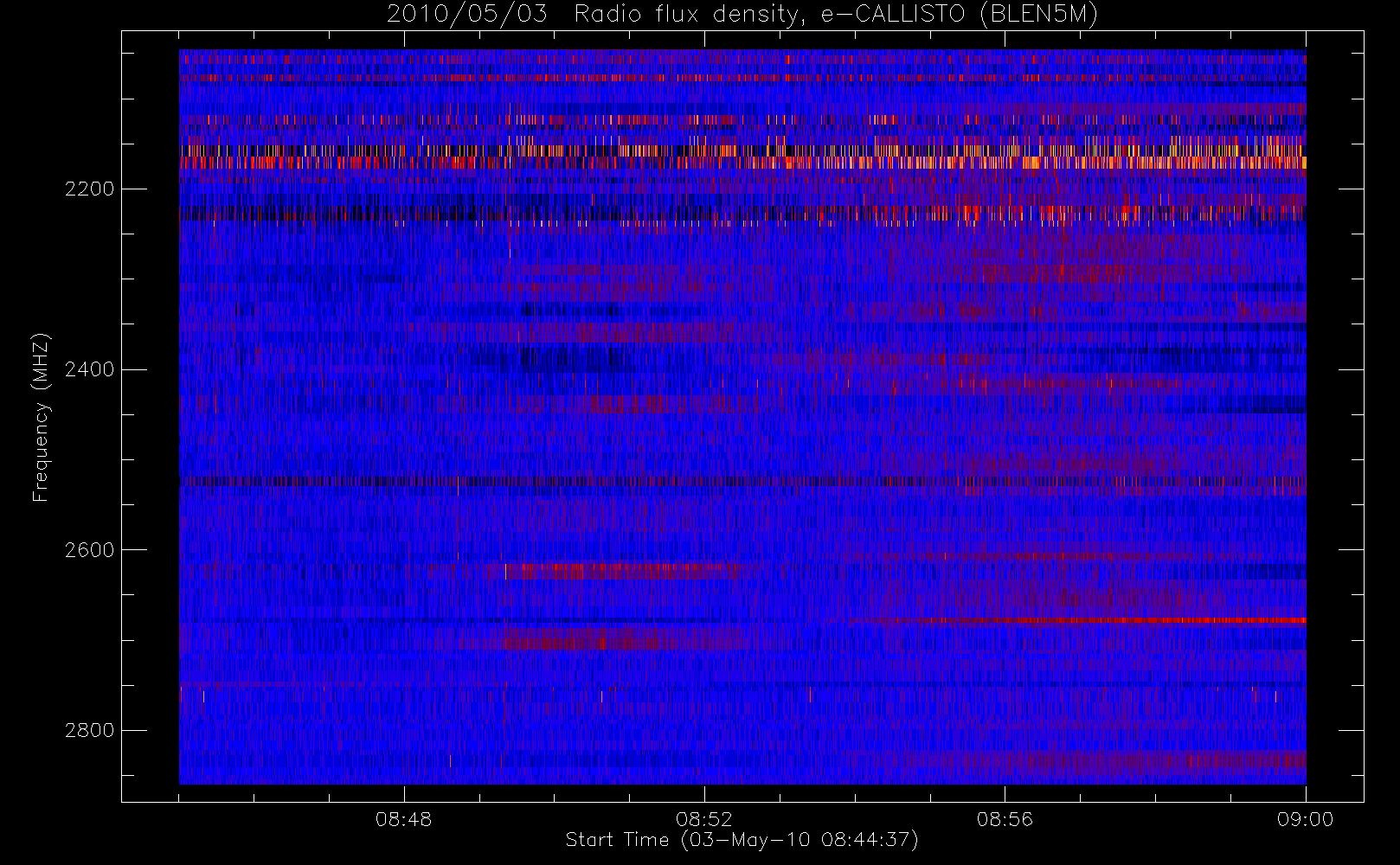The height and width of the screenshot is (865, 1400).
Task: Select the 2200 frequency axis label
Action: pyautogui.click(x=89, y=189)
